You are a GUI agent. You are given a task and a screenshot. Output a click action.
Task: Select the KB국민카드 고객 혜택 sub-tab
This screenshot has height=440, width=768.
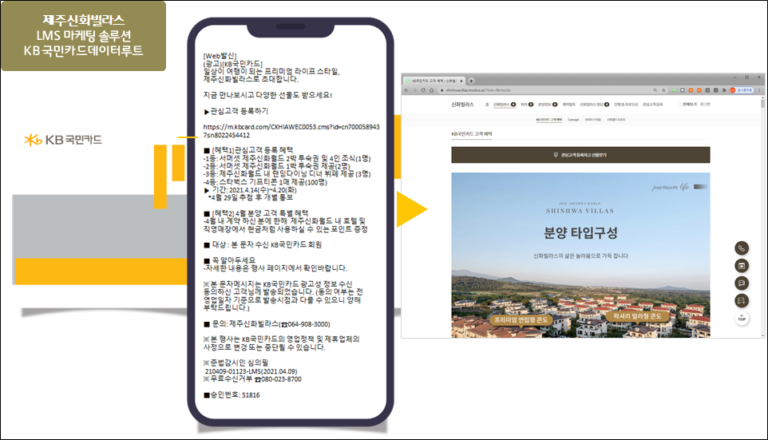click(x=549, y=120)
